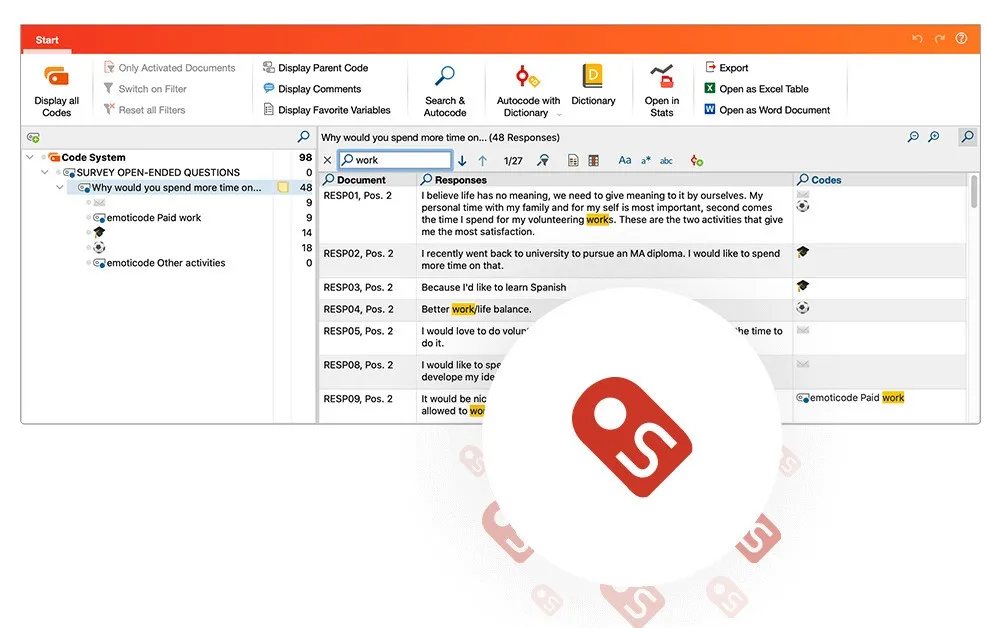This screenshot has height=628, width=987.
Task: Click the Display all Codes icon
Action: 57,77
